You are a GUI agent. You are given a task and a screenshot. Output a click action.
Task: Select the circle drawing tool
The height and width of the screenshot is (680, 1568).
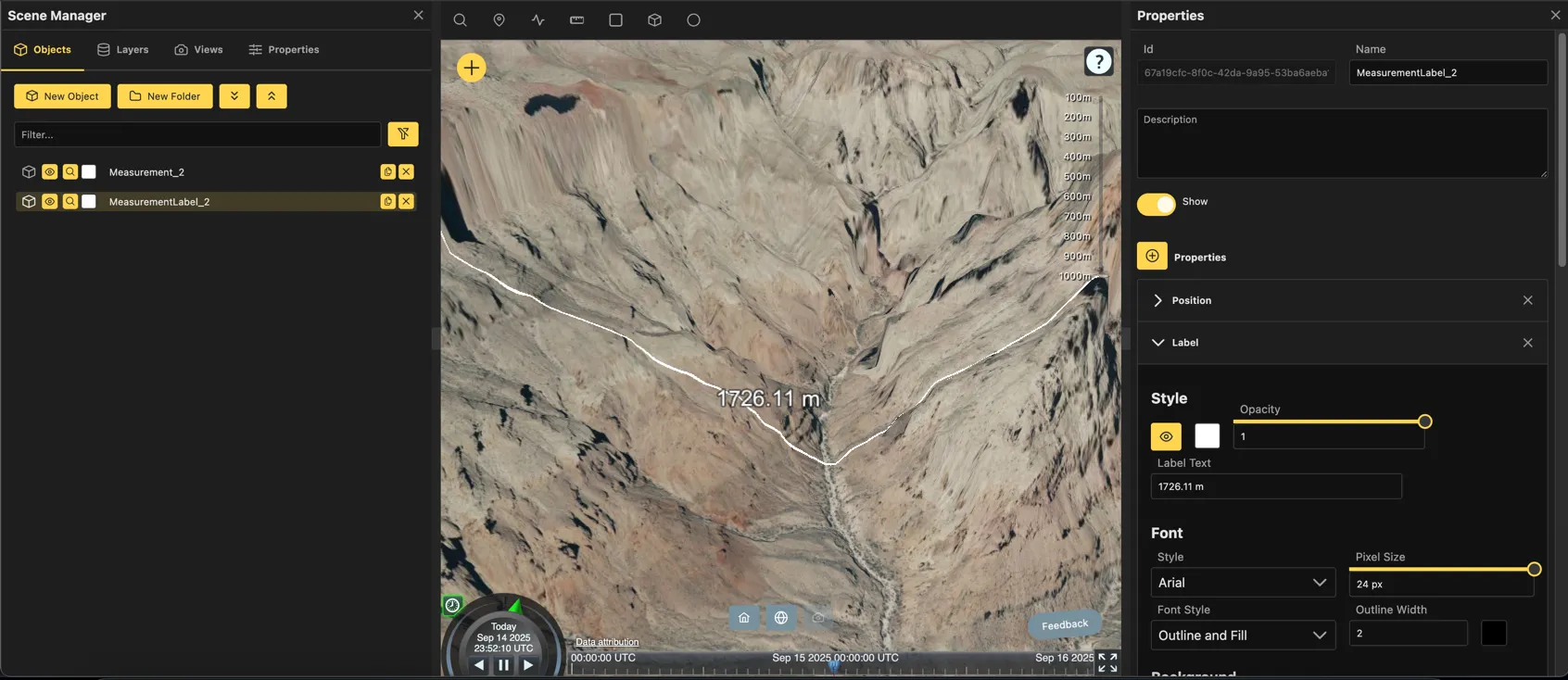(693, 20)
